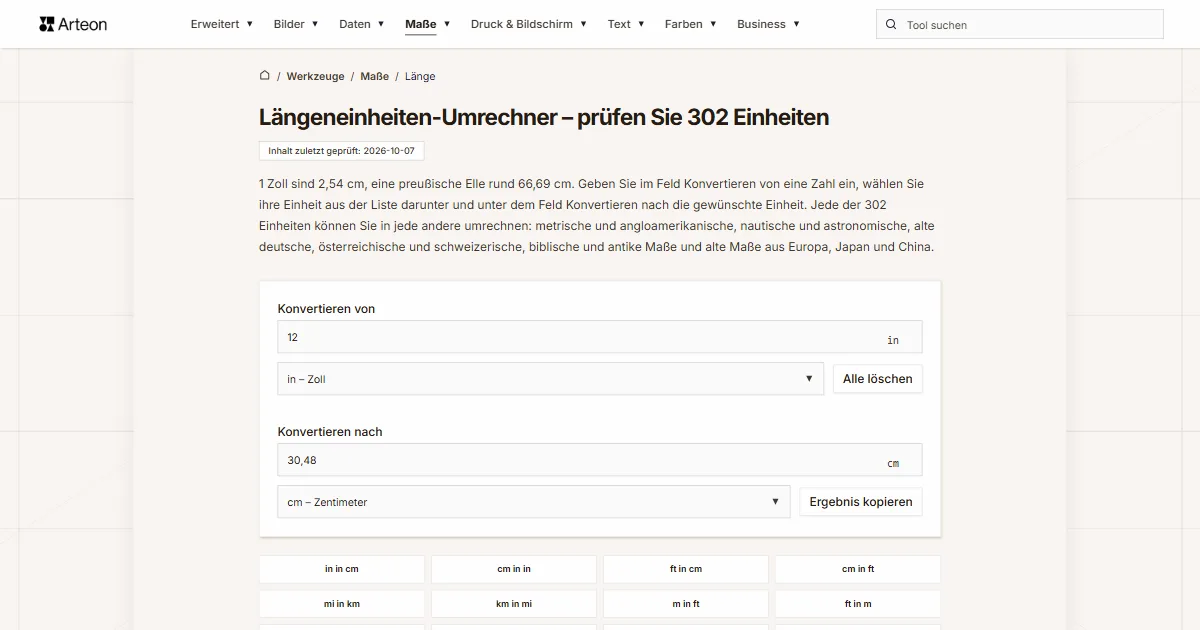Open the Daten menu
The image size is (1200, 630).
362,24
